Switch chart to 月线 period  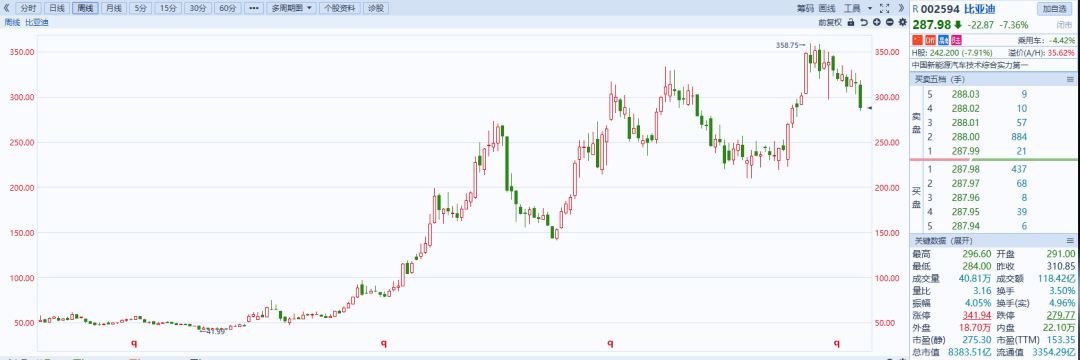pos(113,8)
